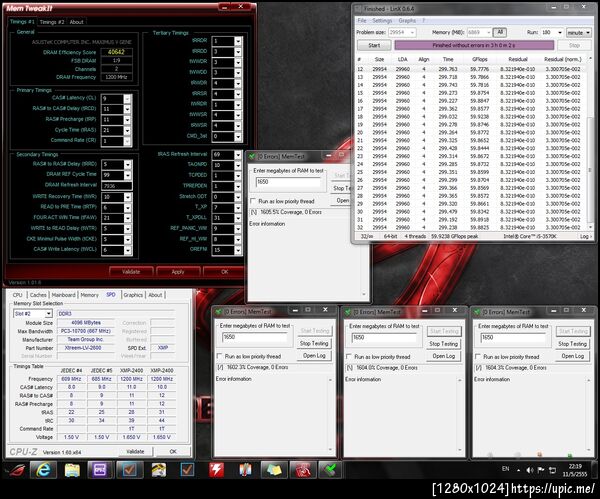Click the LinX finished-without-errors progress bar
The height and width of the screenshot is (499, 600).
[x=474, y=46]
